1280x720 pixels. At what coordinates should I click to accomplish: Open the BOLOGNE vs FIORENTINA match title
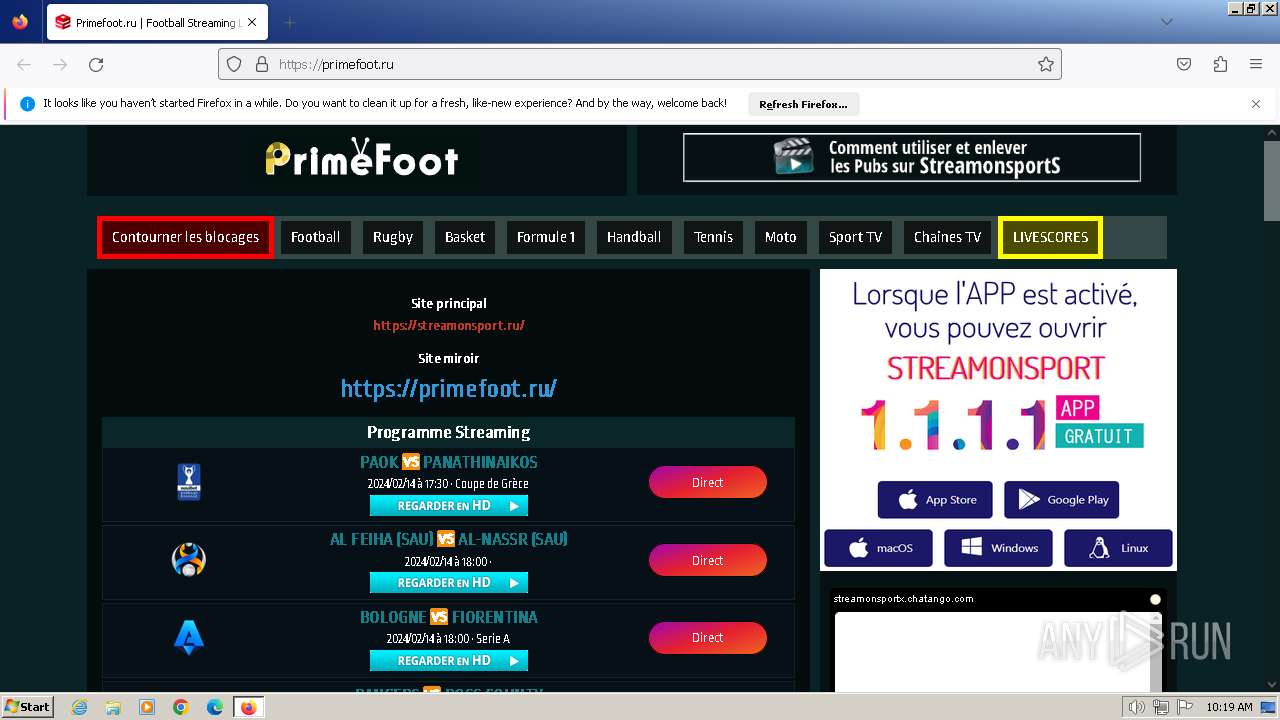point(449,617)
